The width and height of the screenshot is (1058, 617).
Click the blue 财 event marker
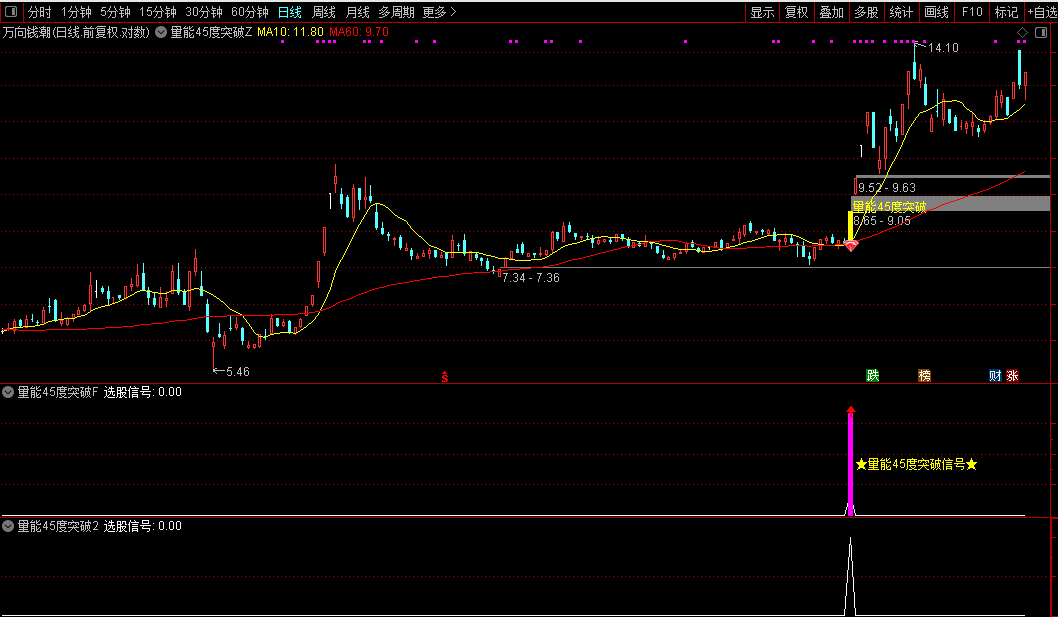coord(995,376)
